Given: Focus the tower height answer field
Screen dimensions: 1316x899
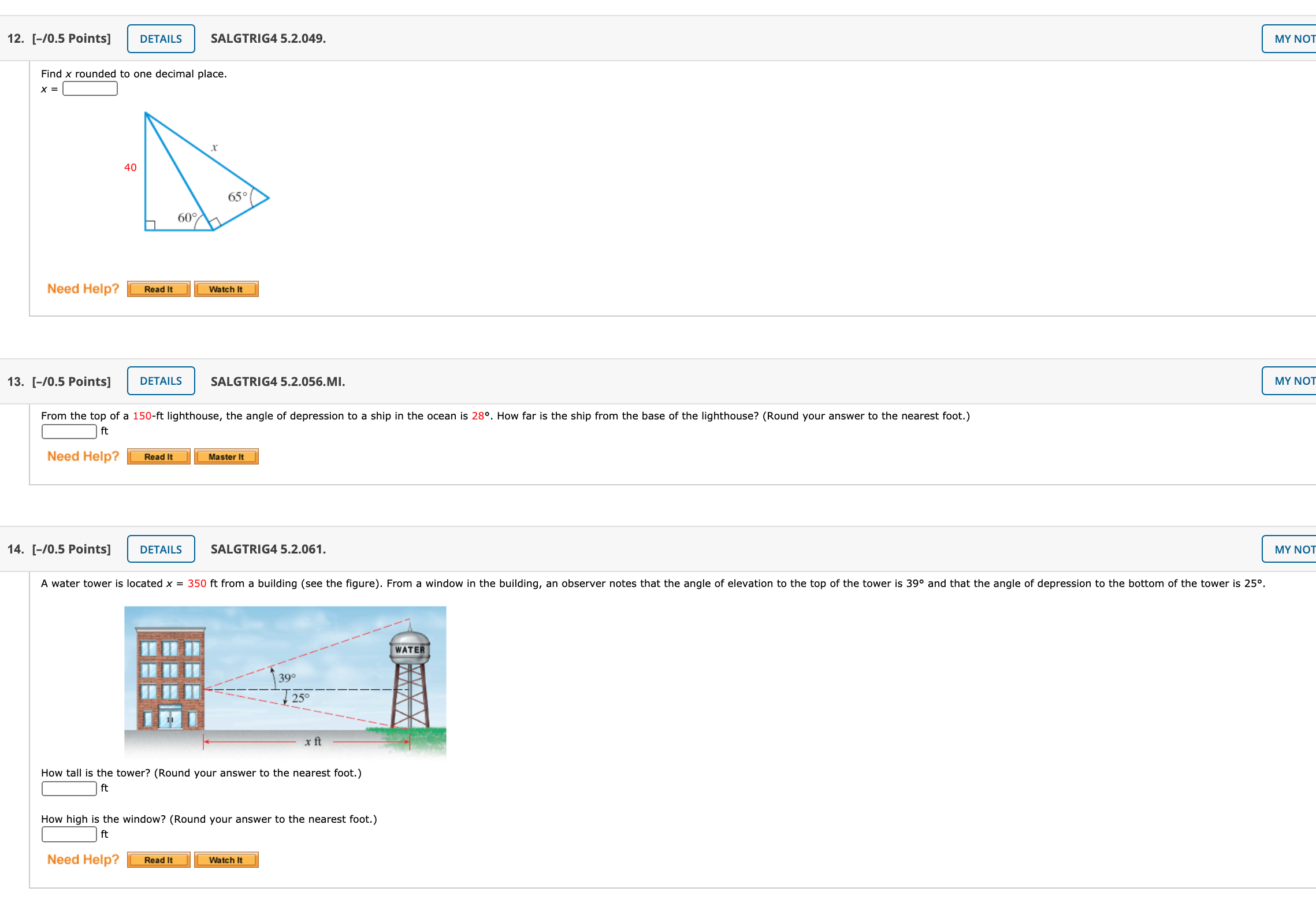Looking at the screenshot, I should tap(69, 789).
